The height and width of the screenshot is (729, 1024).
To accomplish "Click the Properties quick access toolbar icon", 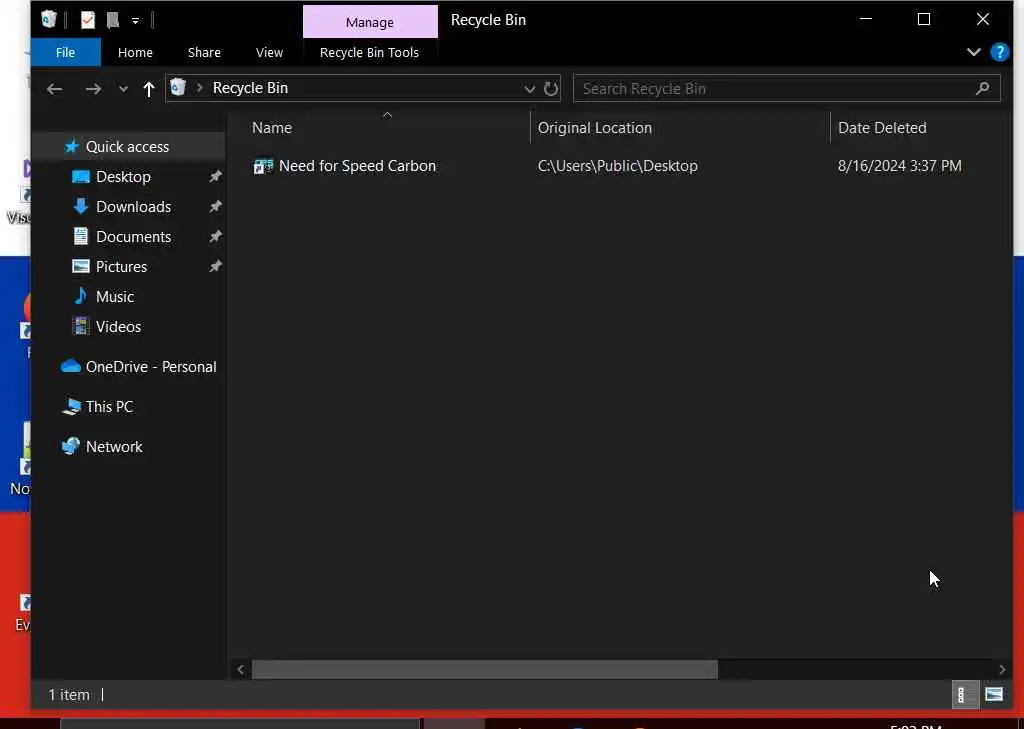I will point(88,20).
